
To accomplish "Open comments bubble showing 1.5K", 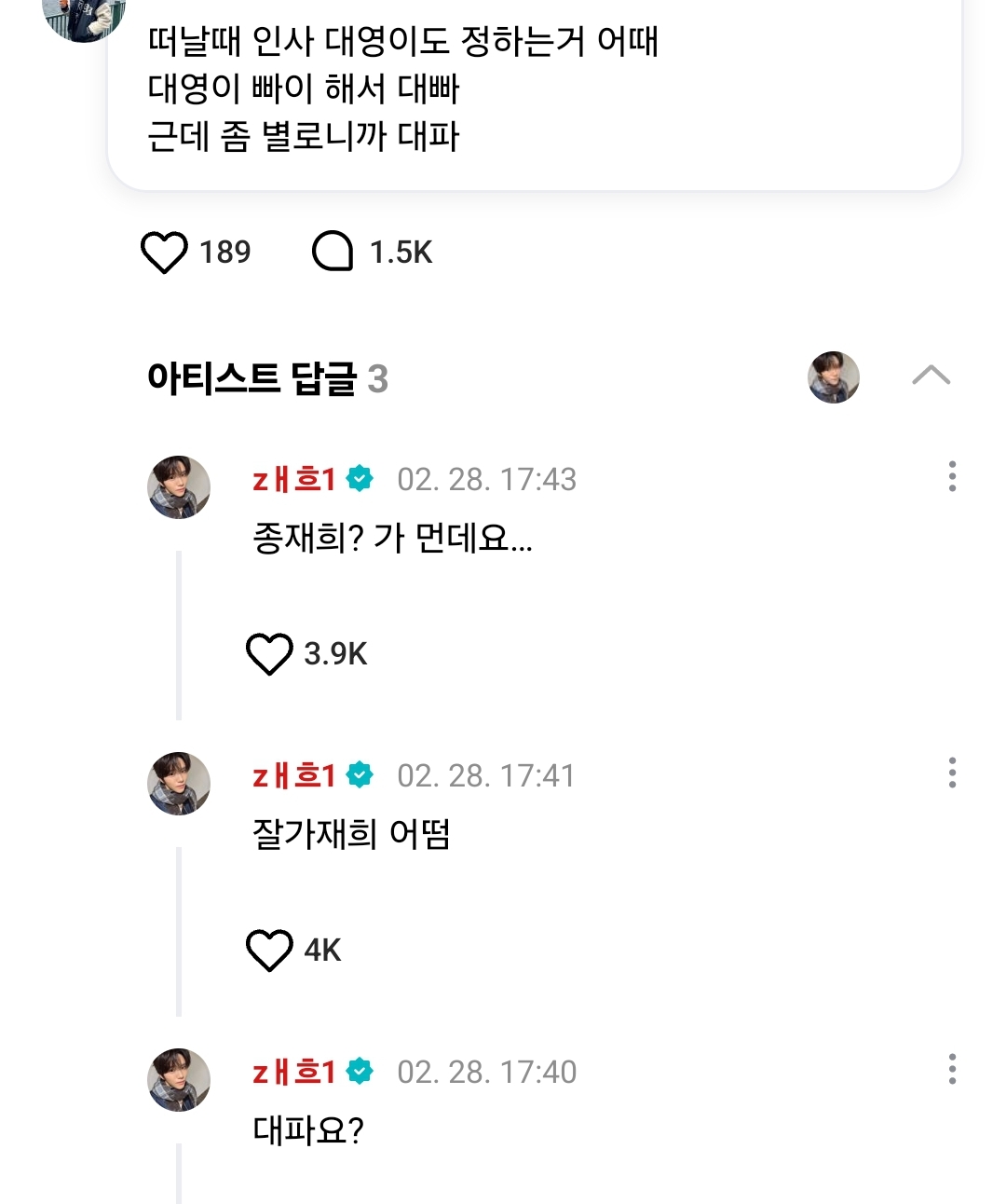I will [333, 252].
